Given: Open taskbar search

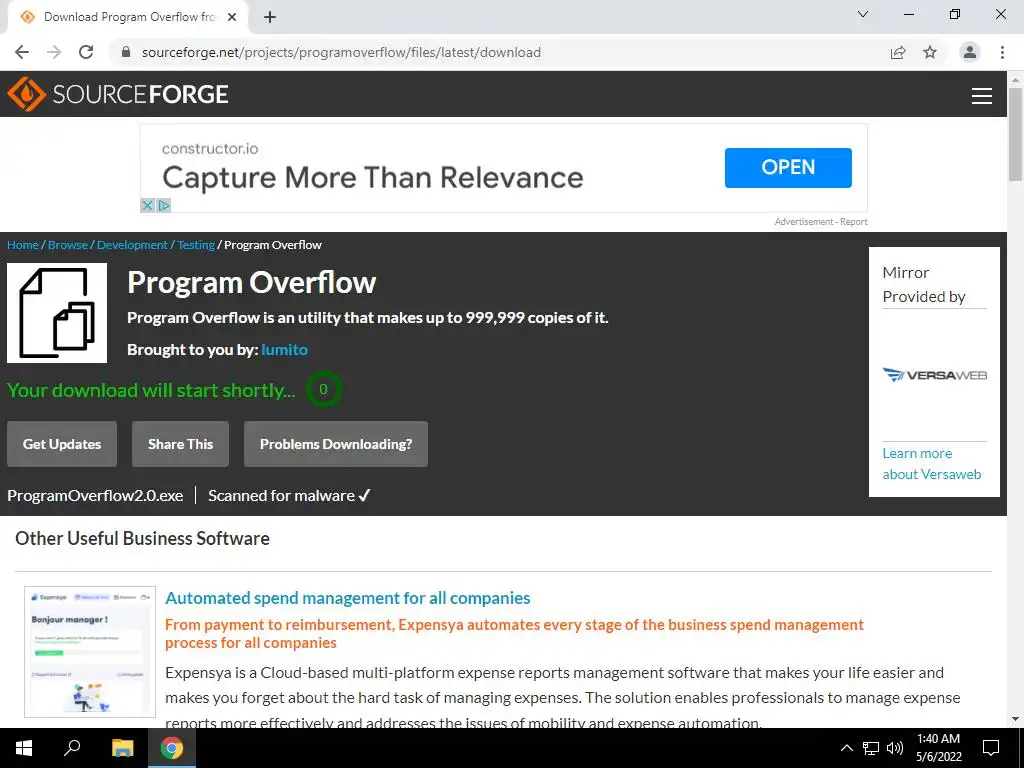Looking at the screenshot, I should pos(72,748).
